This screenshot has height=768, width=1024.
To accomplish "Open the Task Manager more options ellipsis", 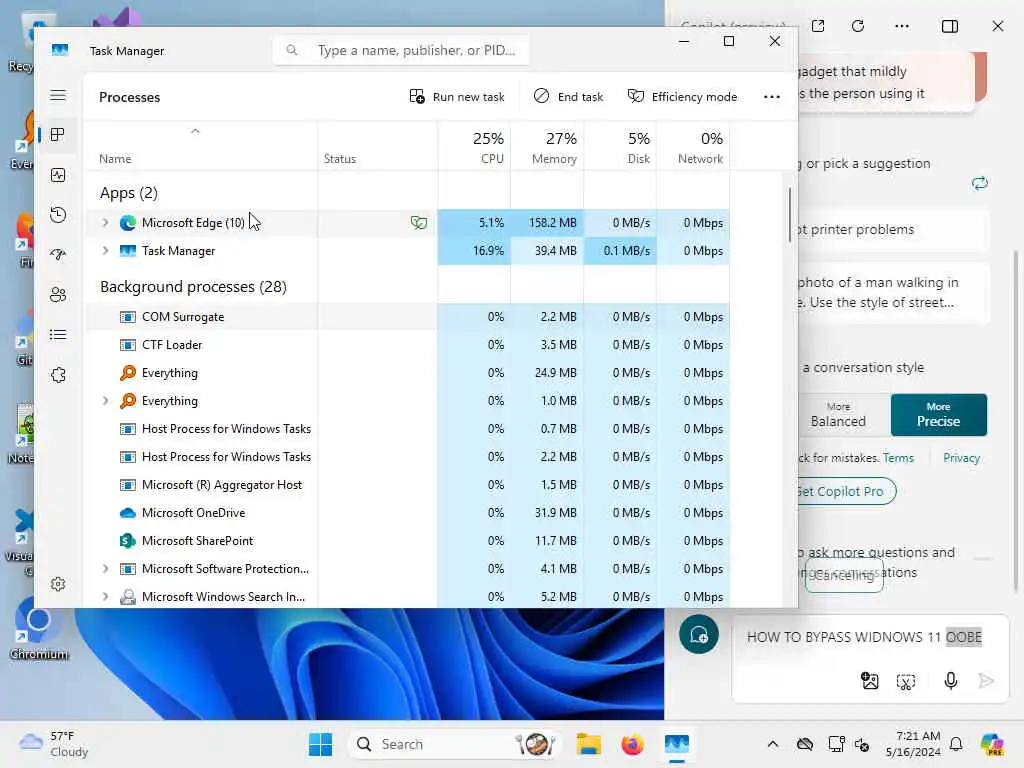I will [772, 97].
